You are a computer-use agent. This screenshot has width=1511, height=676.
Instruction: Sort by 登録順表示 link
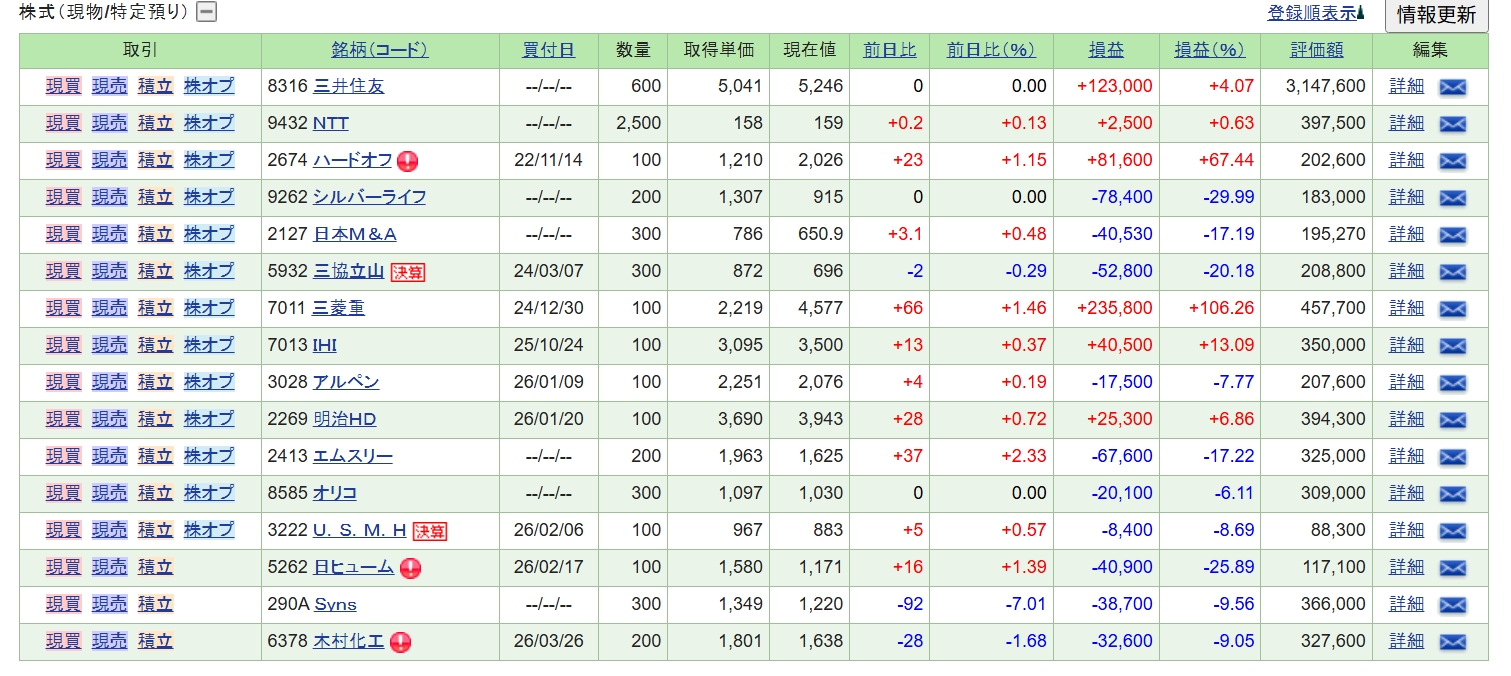coord(1311,13)
